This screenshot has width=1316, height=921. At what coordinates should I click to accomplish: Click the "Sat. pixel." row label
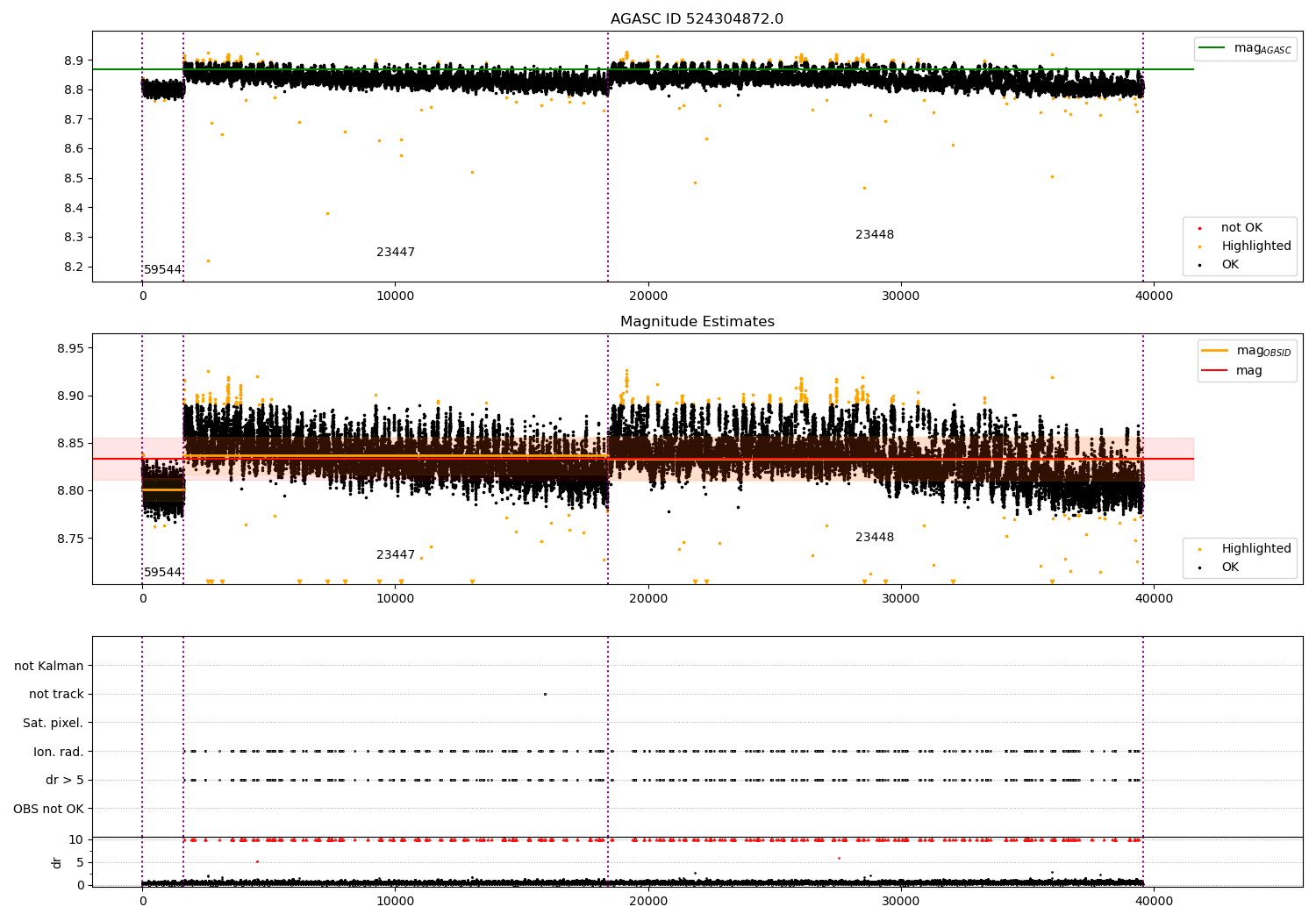pyautogui.click(x=54, y=724)
